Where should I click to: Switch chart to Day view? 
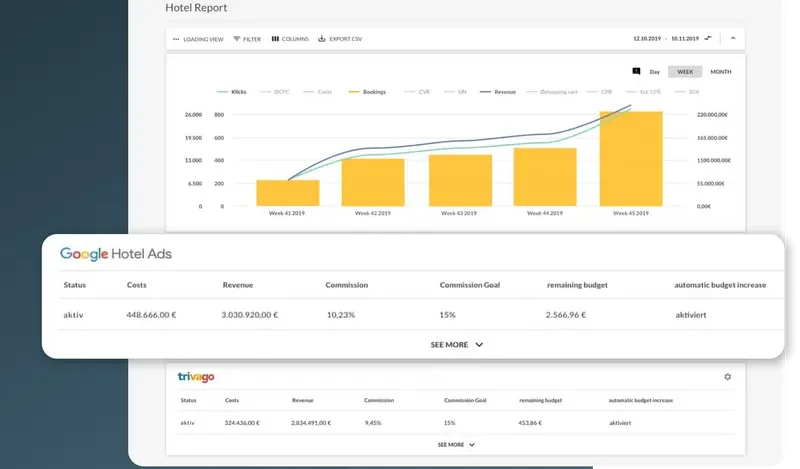[x=655, y=72]
